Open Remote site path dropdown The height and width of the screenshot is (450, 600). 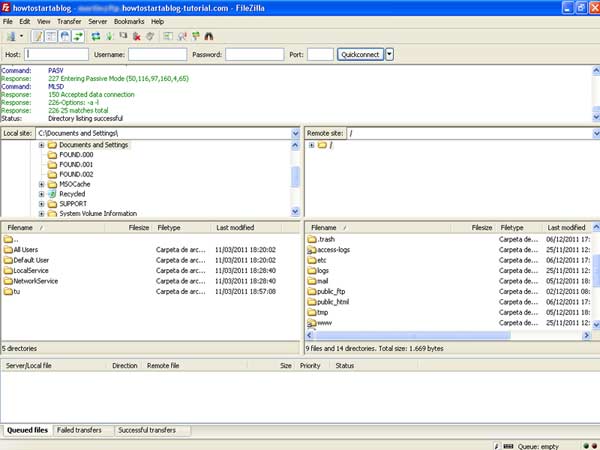point(596,133)
